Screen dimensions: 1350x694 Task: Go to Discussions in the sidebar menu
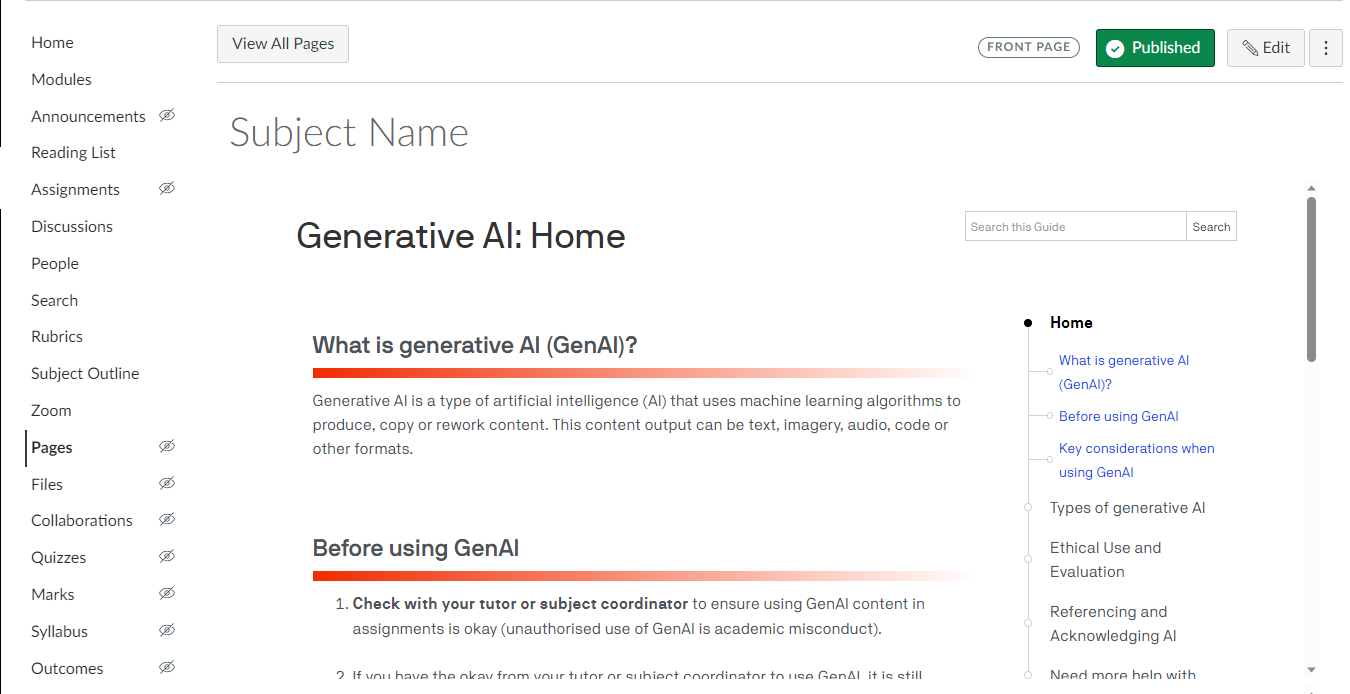click(72, 226)
